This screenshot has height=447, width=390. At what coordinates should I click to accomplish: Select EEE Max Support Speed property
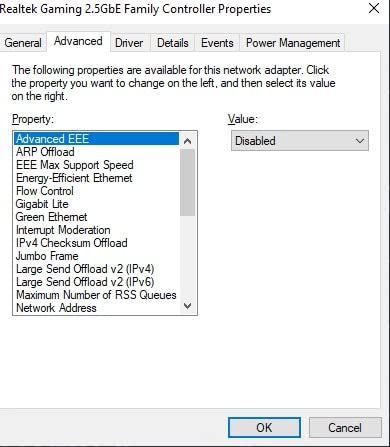[x=97, y=165]
